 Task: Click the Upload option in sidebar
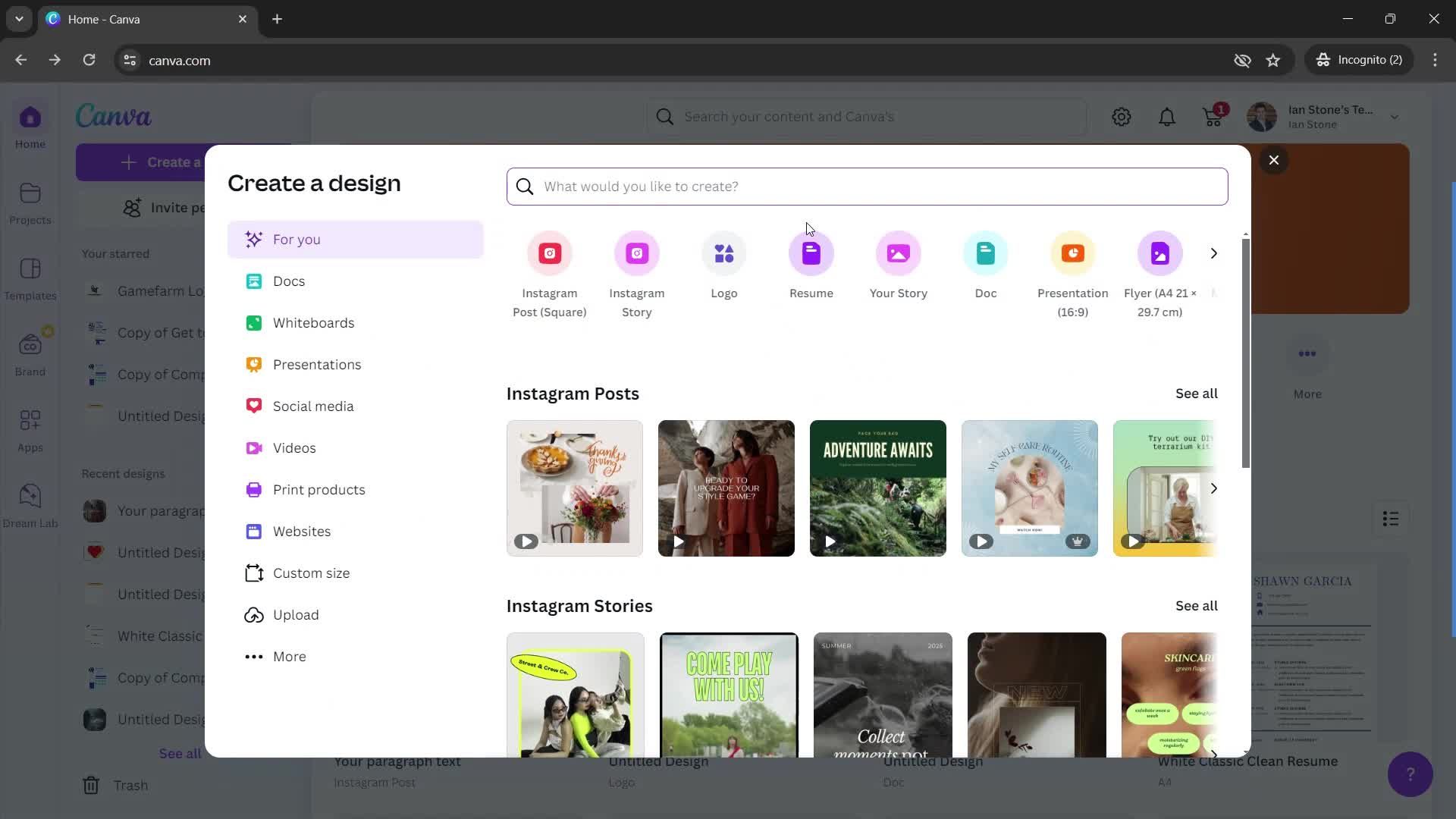pos(296,615)
